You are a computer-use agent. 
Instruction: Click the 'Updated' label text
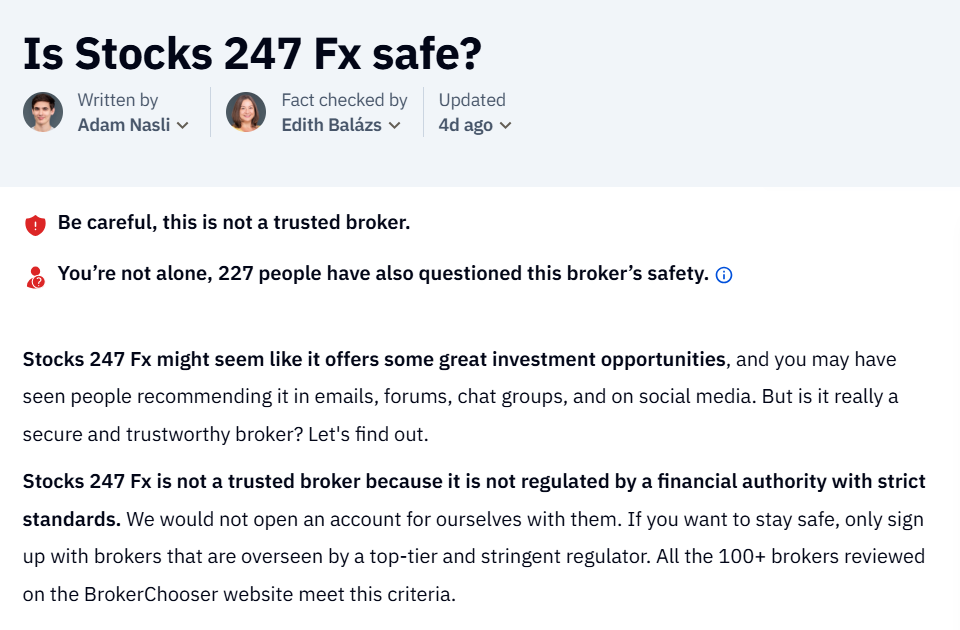pyautogui.click(x=472, y=100)
